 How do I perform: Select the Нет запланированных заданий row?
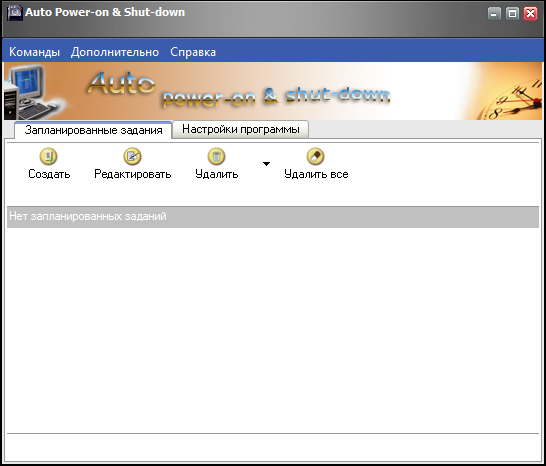(273, 217)
